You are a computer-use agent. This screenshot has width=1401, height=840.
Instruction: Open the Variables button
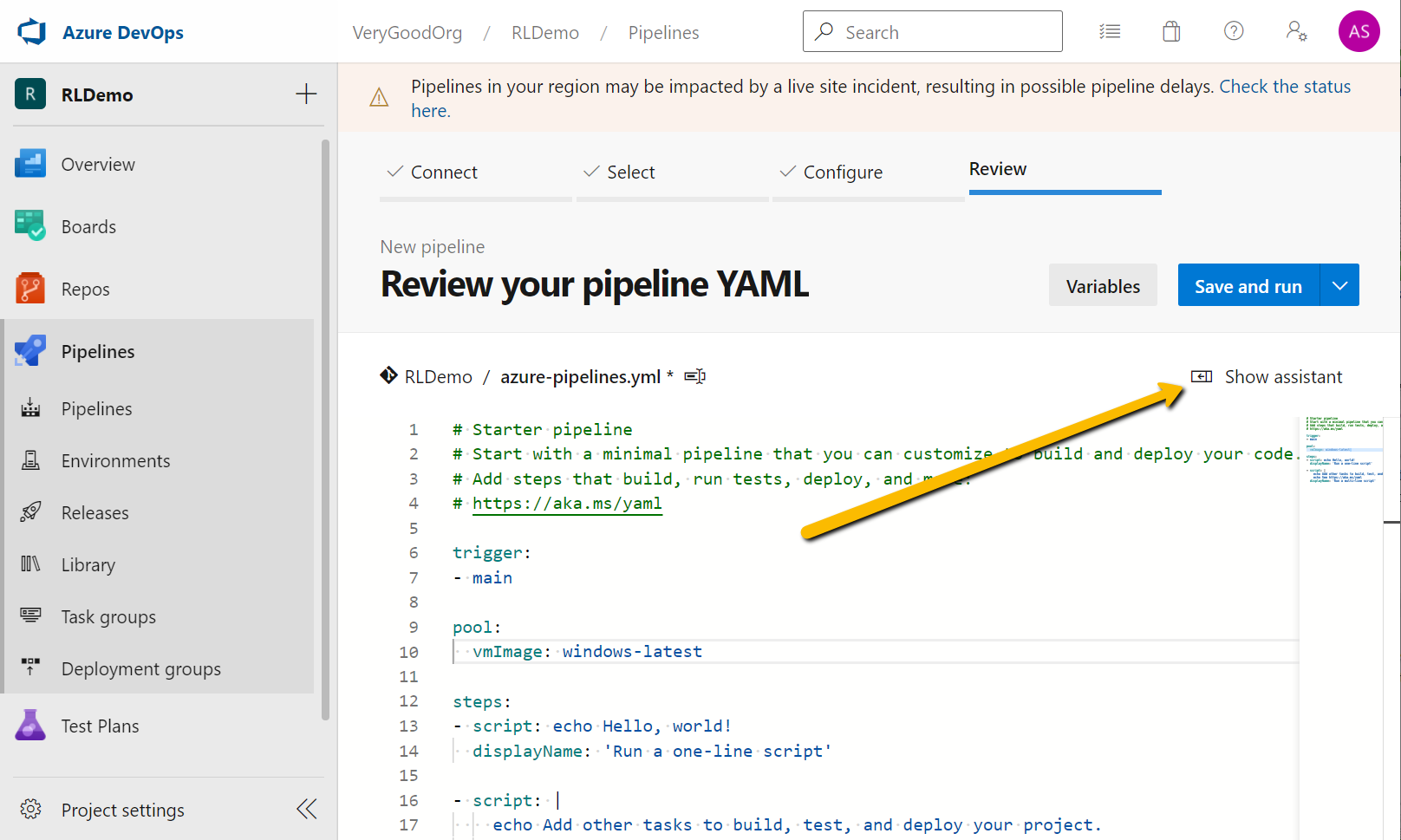pos(1103,285)
